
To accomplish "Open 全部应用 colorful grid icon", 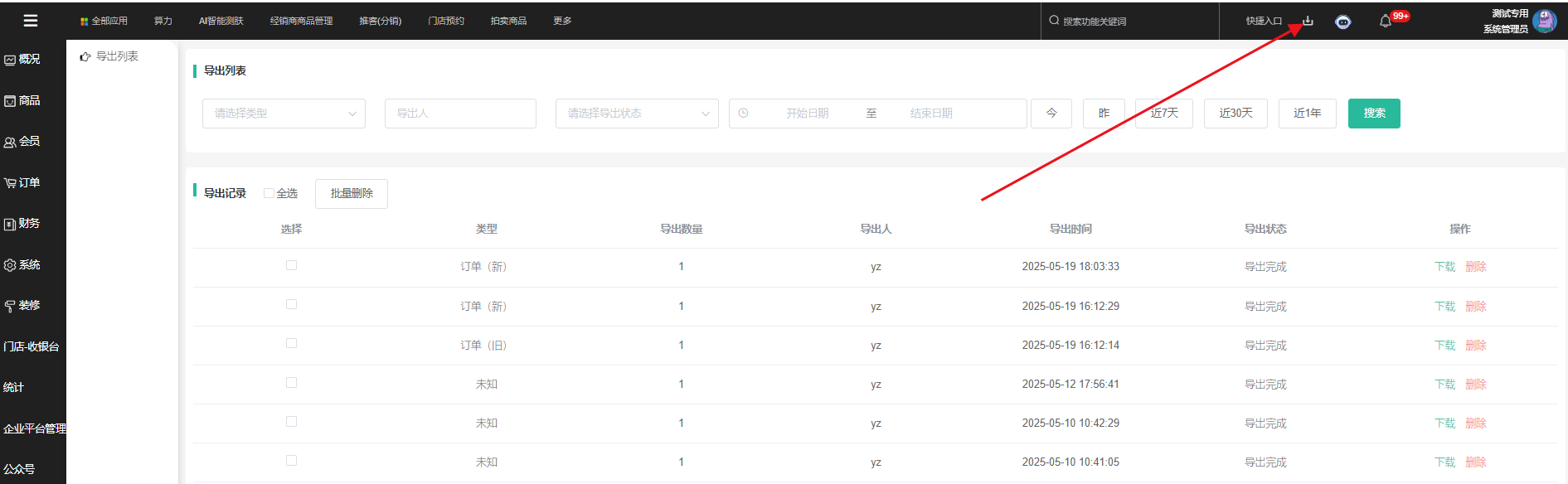I will [84, 22].
